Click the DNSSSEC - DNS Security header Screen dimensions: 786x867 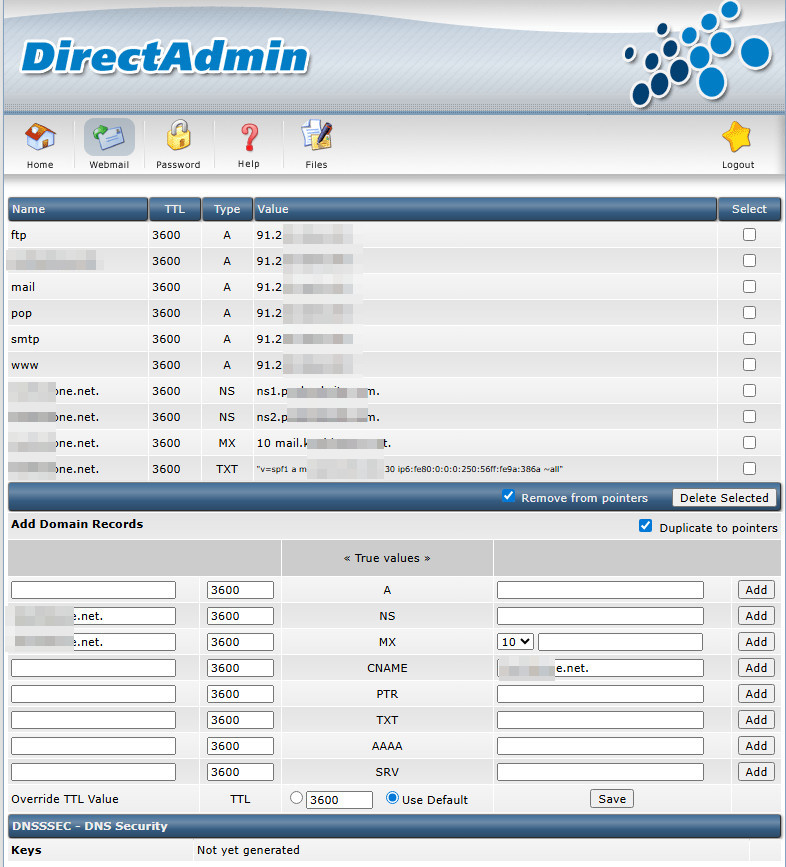[x=90, y=826]
